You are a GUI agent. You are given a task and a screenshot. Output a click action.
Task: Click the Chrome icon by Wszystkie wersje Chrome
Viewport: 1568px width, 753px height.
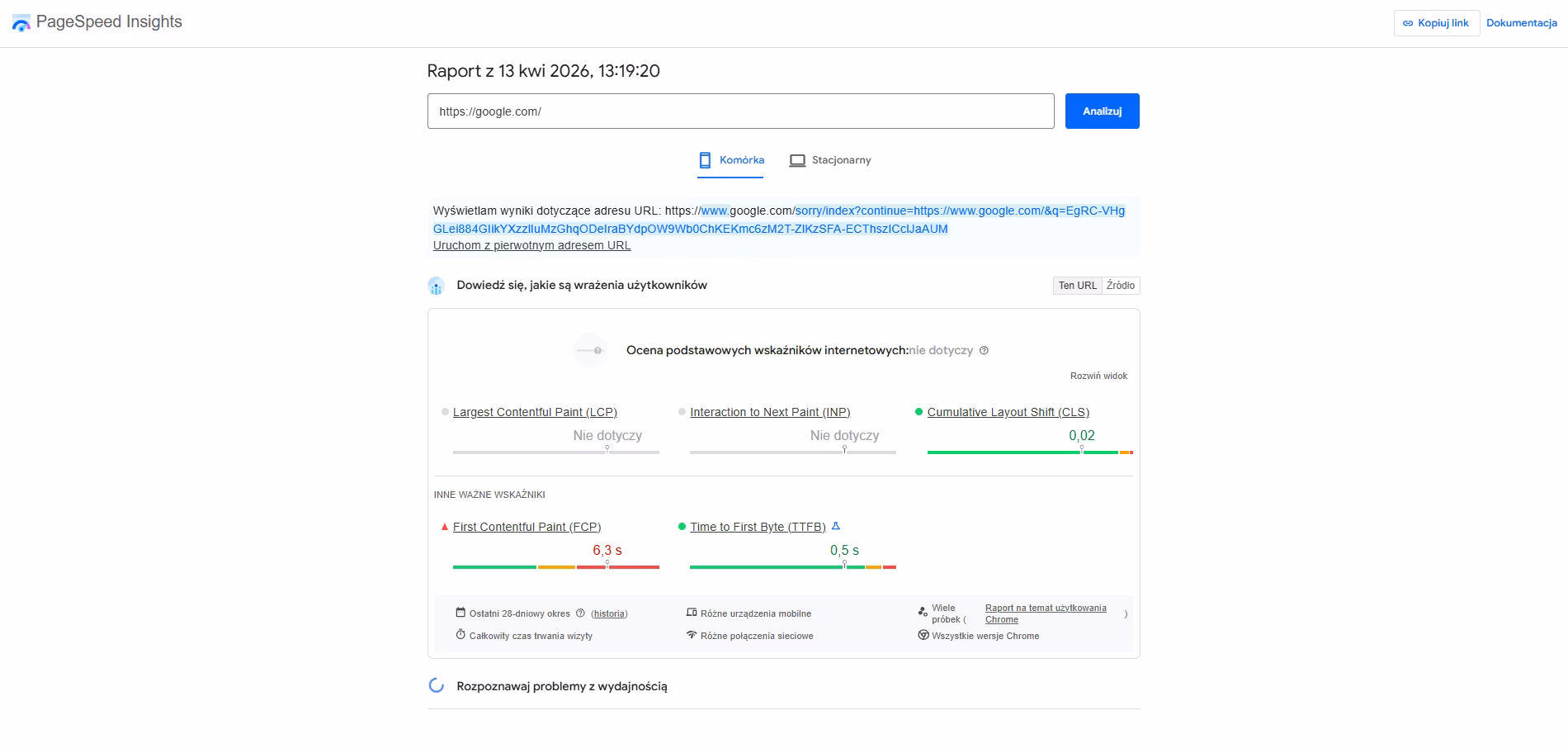tap(923, 635)
